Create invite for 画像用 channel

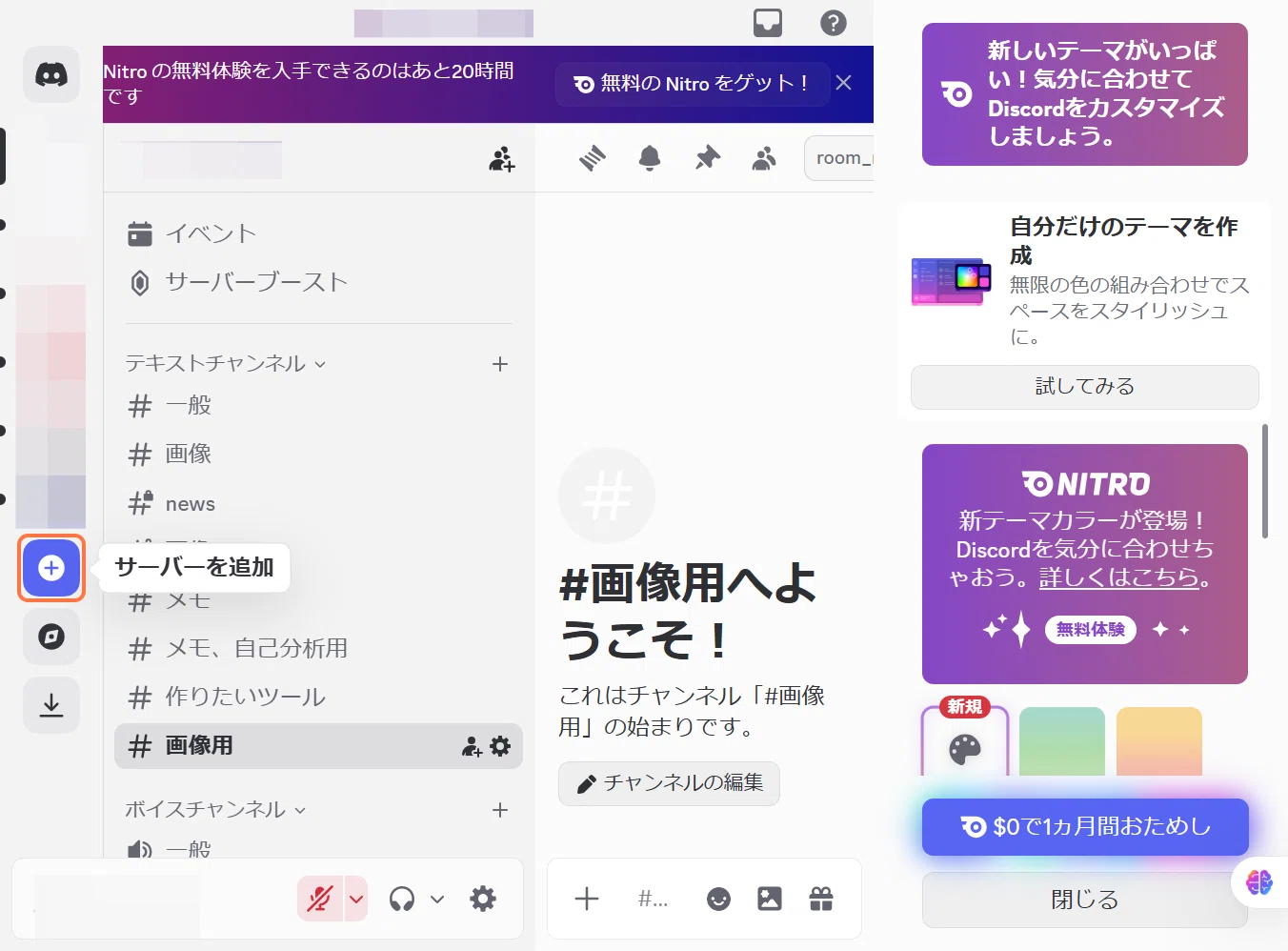coord(472,746)
